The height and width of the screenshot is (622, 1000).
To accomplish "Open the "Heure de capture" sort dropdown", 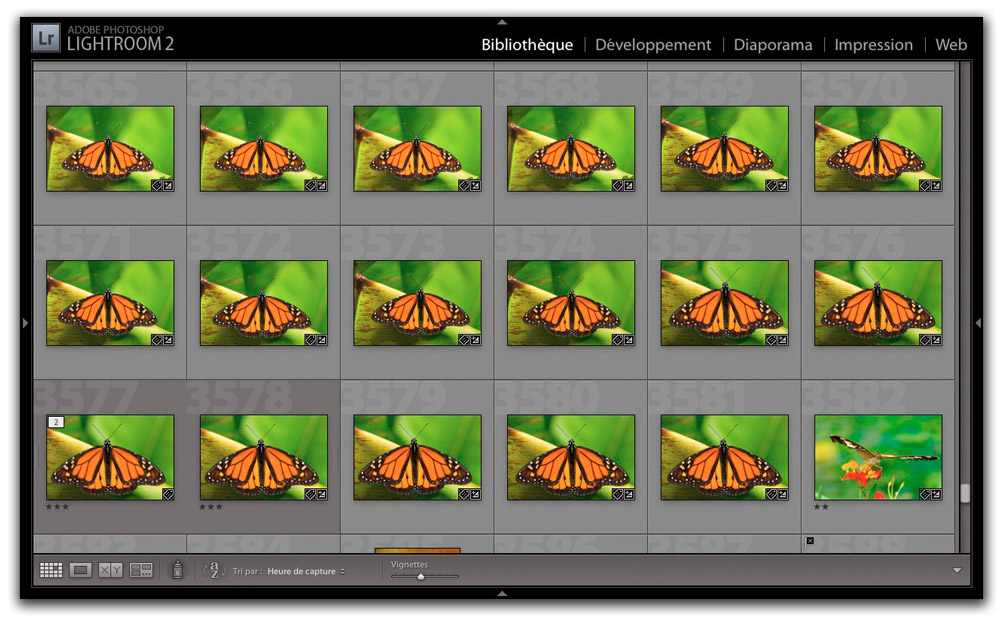I will tap(306, 571).
